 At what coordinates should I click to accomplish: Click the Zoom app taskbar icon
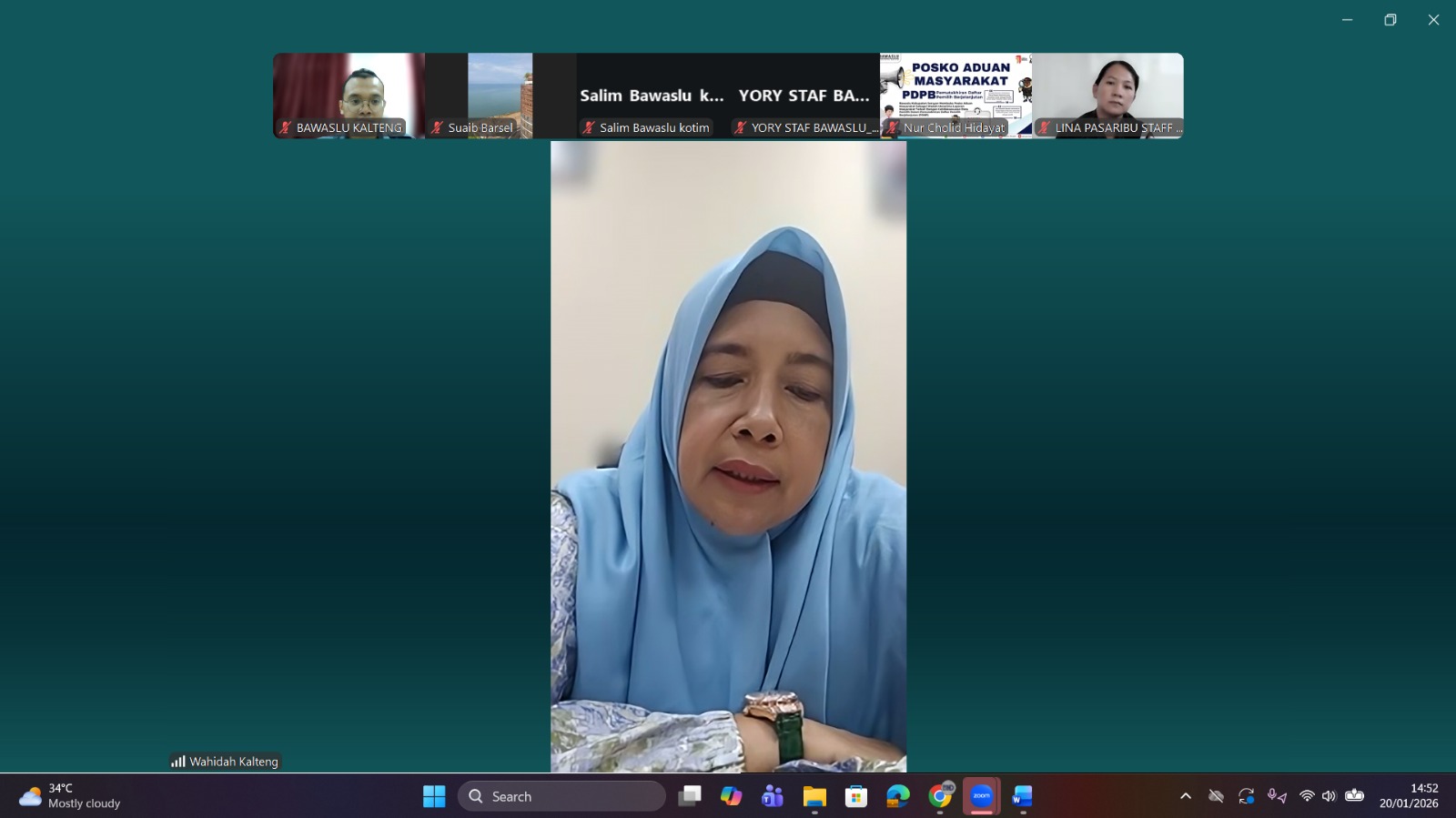click(x=982, y=796)
